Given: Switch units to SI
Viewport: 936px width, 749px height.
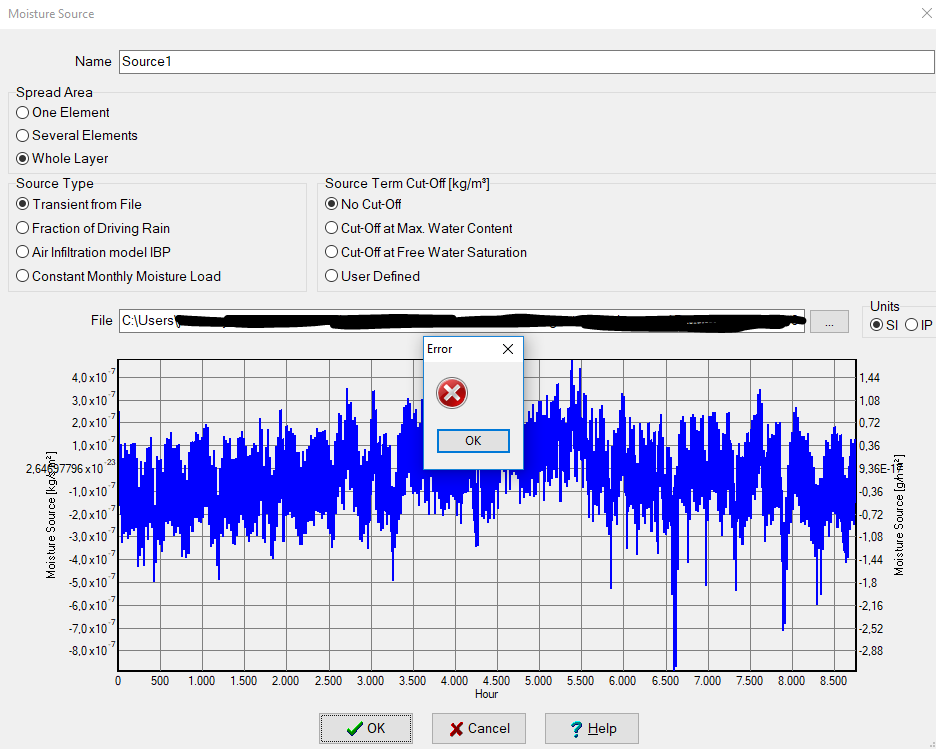Looking at the screenshot, I should pos(877,325).
